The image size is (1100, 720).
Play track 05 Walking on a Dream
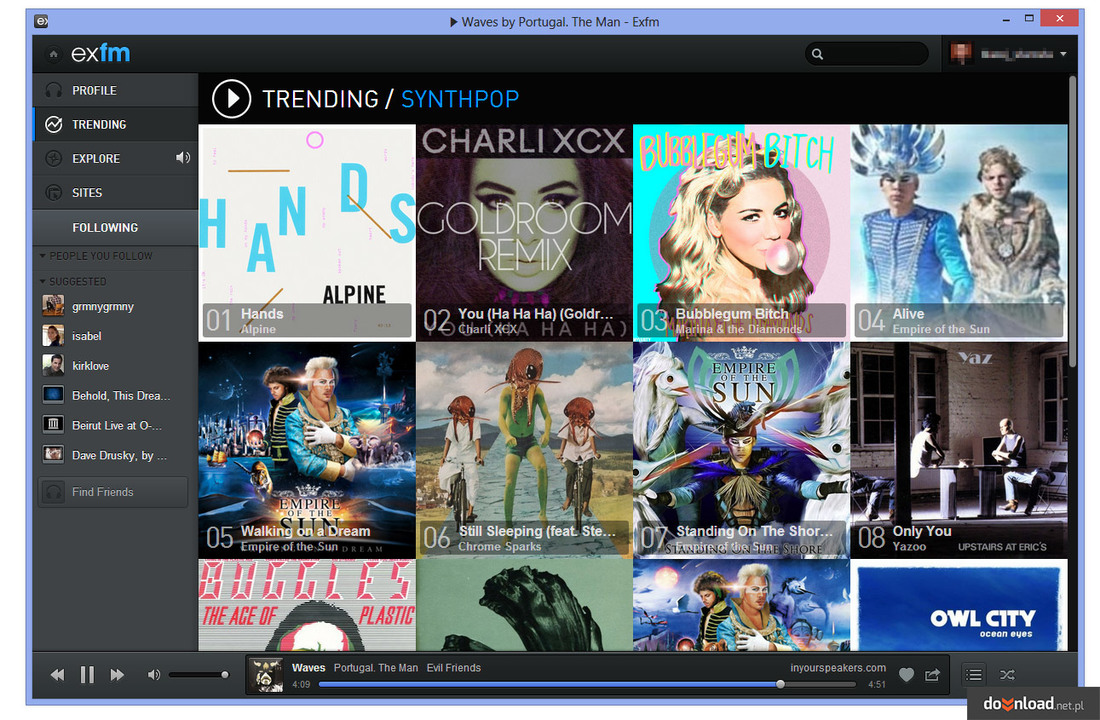pyautogui.click(x=307, y=451)
